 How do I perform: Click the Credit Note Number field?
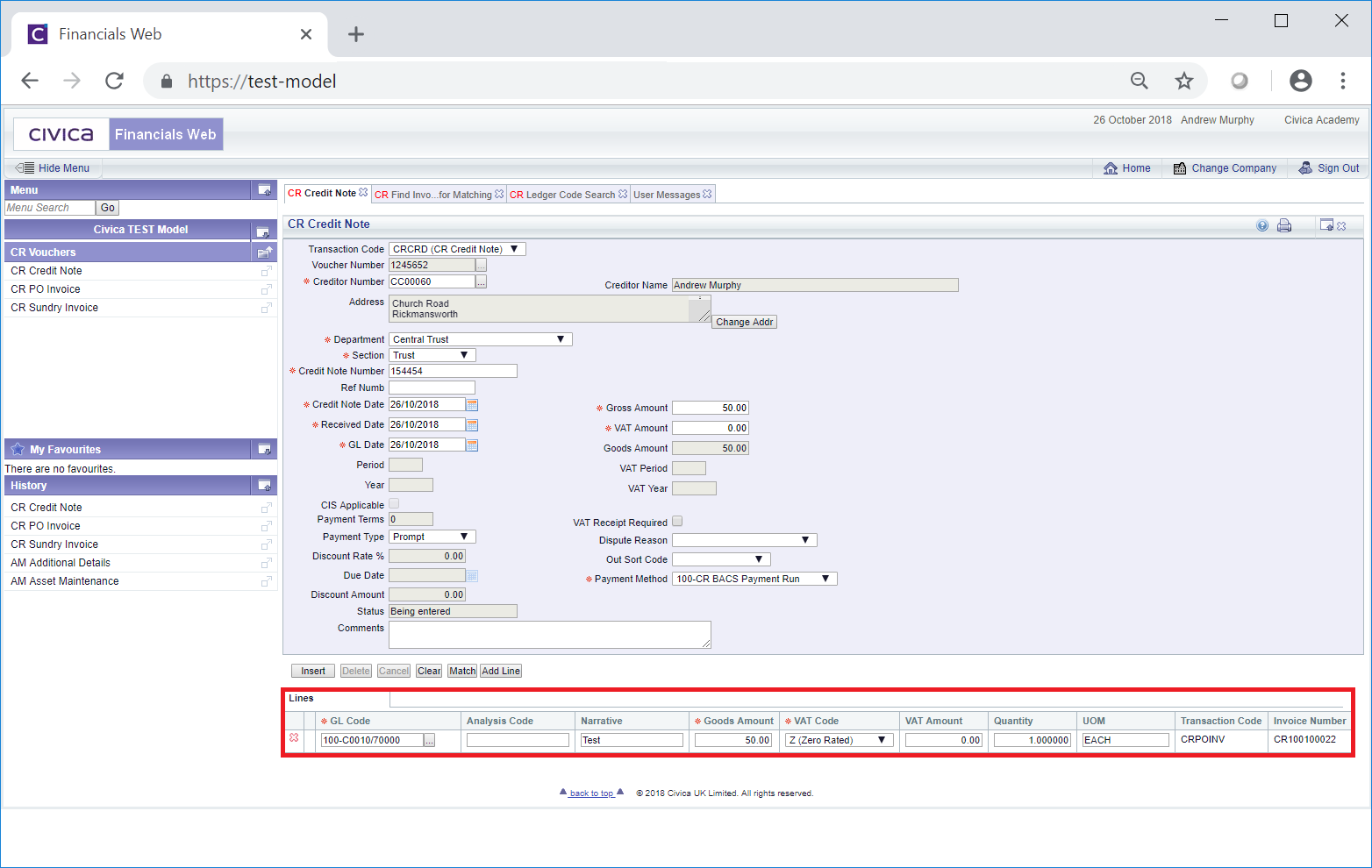[x=453, y=371]
